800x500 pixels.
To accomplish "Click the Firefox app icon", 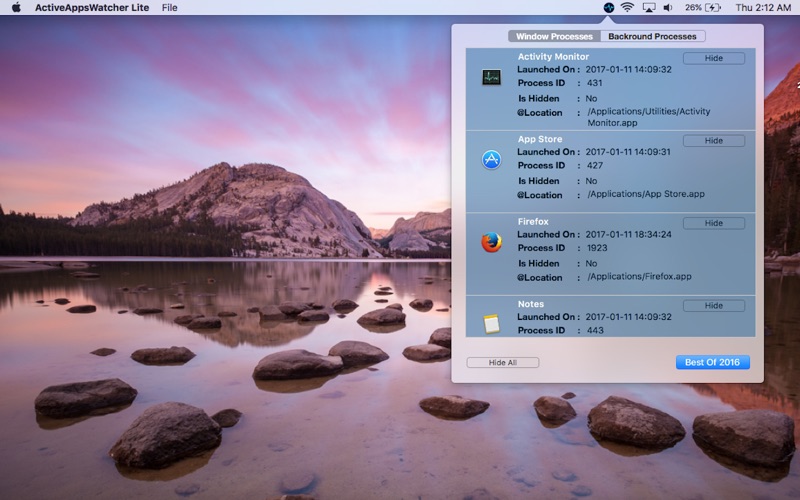I will click(x=491, y=242).
